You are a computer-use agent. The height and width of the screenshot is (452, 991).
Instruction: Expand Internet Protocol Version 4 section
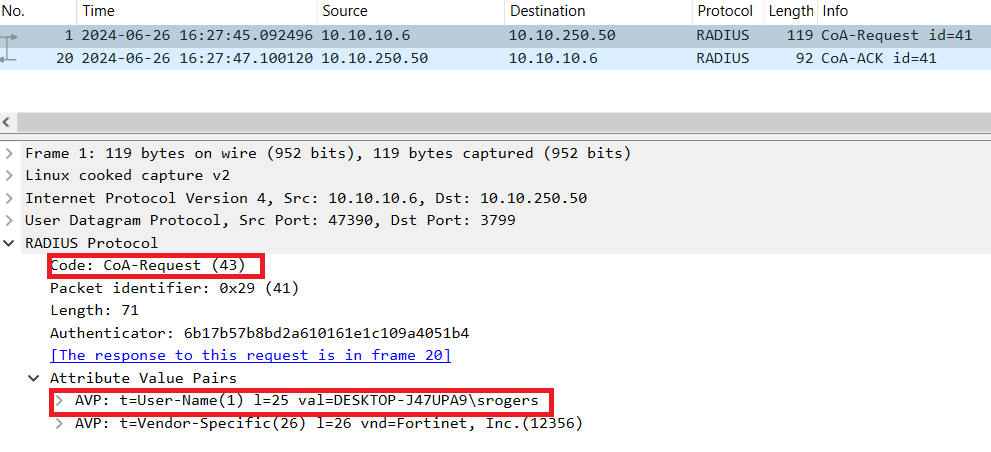tap(10, 198)
